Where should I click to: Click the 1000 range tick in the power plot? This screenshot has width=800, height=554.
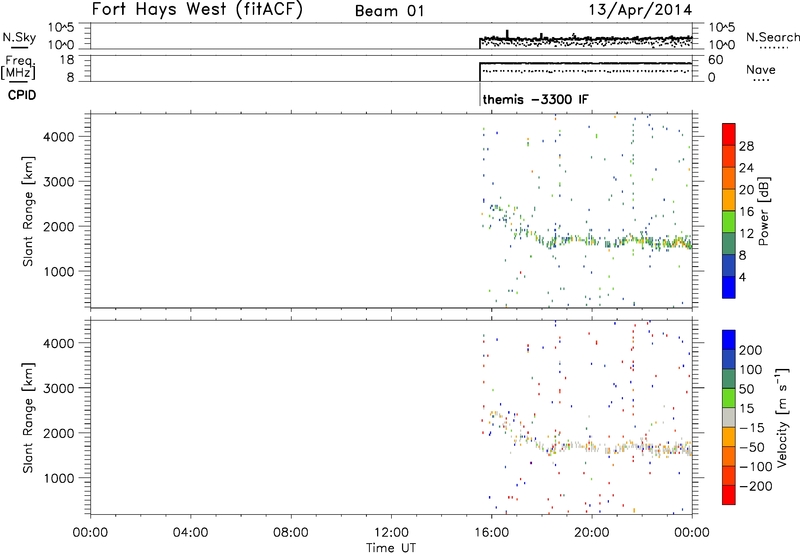pyautogui.click(x=59, y=271)
